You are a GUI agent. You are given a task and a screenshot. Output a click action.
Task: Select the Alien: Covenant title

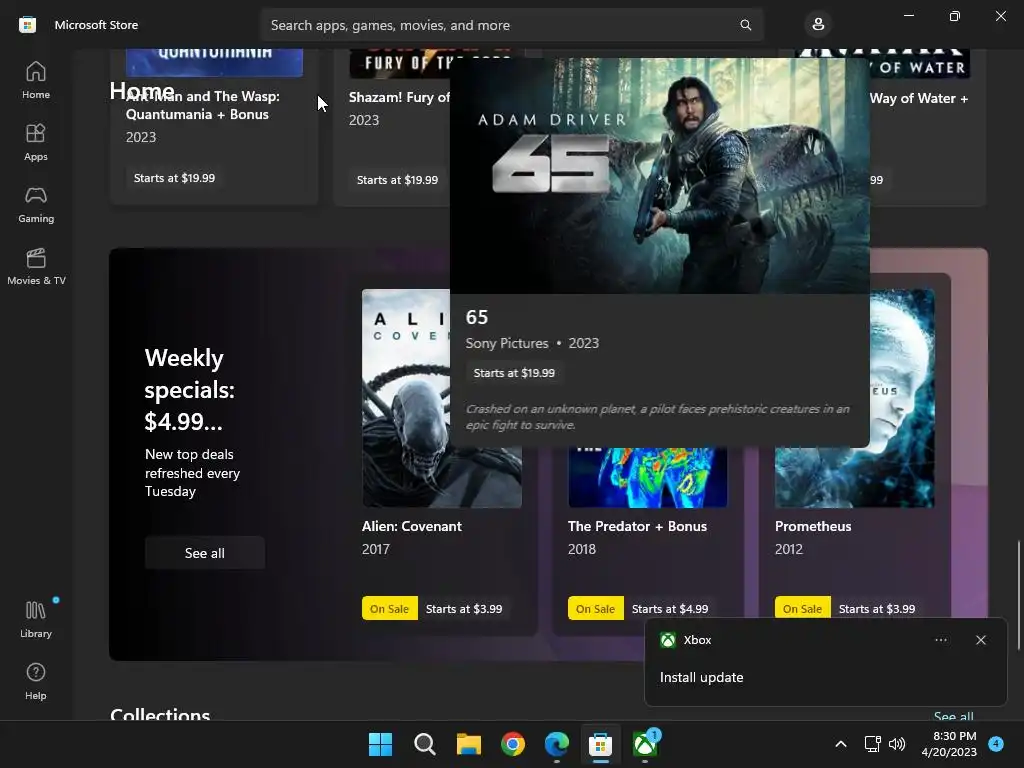click(411, 526)
